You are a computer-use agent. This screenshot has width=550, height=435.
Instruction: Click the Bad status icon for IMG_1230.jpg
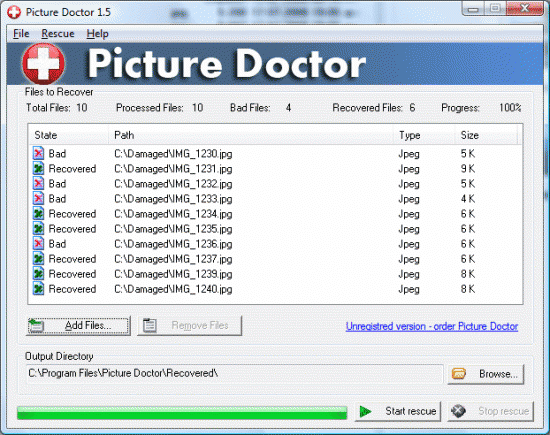(38, 153)
